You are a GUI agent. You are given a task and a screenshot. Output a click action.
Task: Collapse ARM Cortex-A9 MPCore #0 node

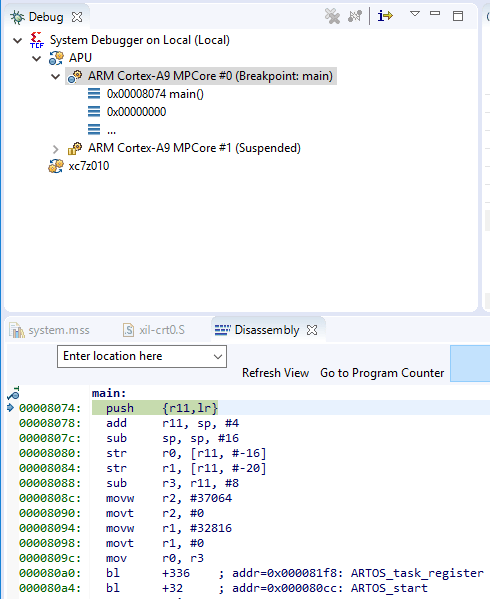pyautogui.click(x=56, y=76)
